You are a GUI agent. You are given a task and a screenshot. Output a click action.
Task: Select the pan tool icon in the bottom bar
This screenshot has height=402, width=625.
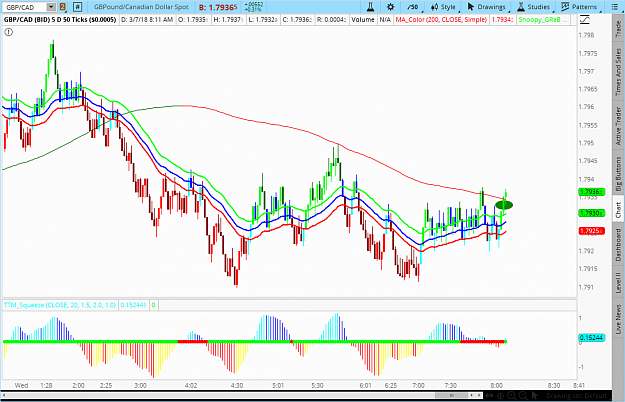pos(489,395)
